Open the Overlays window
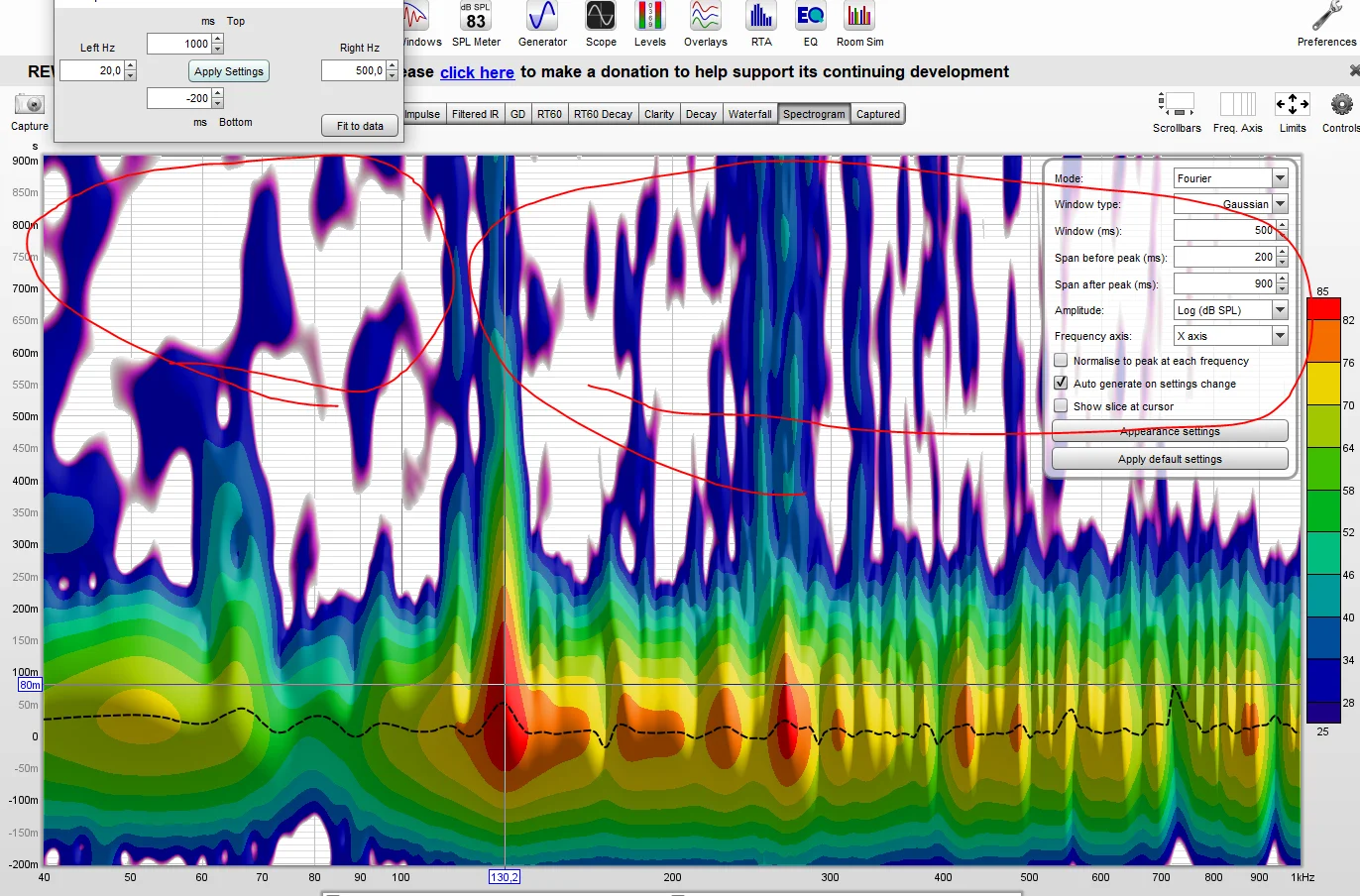The image size is (1360, 896). 706,25
